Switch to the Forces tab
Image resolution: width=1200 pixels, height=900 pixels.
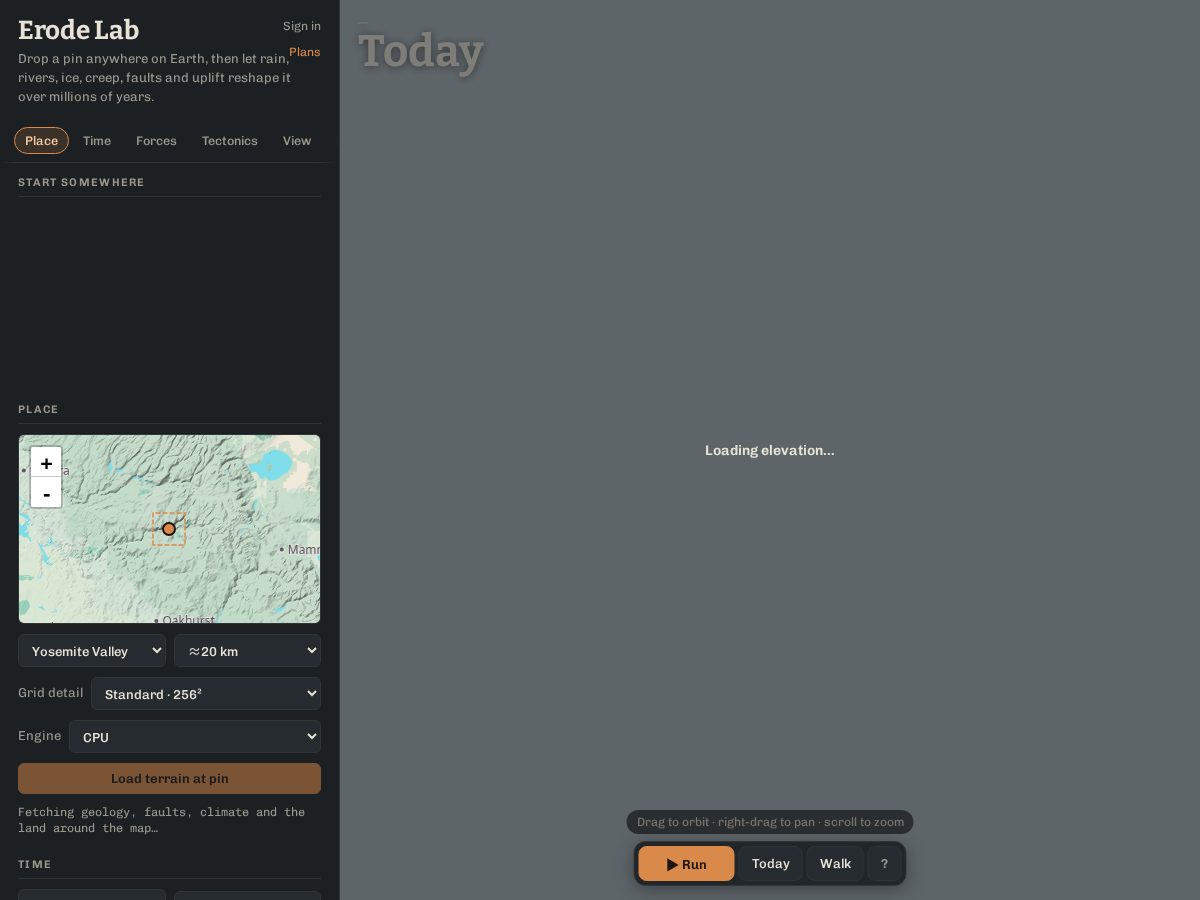pos(156,141)
